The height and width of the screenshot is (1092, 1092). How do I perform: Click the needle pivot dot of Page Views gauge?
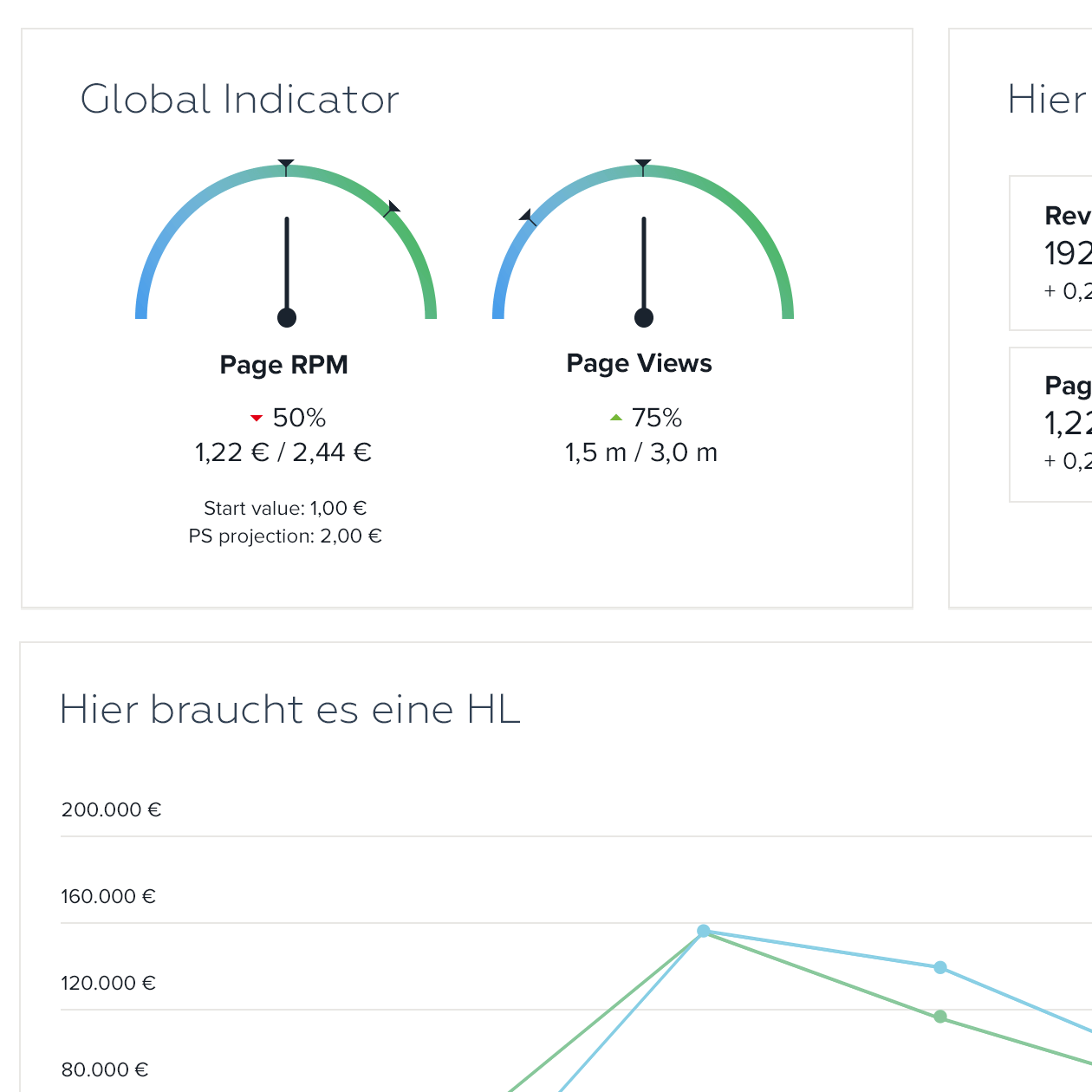[644, 318]
